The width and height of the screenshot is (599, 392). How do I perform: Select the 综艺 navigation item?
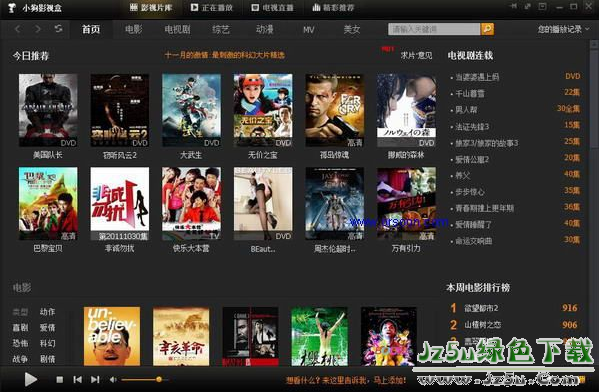(x=221, y=29)
